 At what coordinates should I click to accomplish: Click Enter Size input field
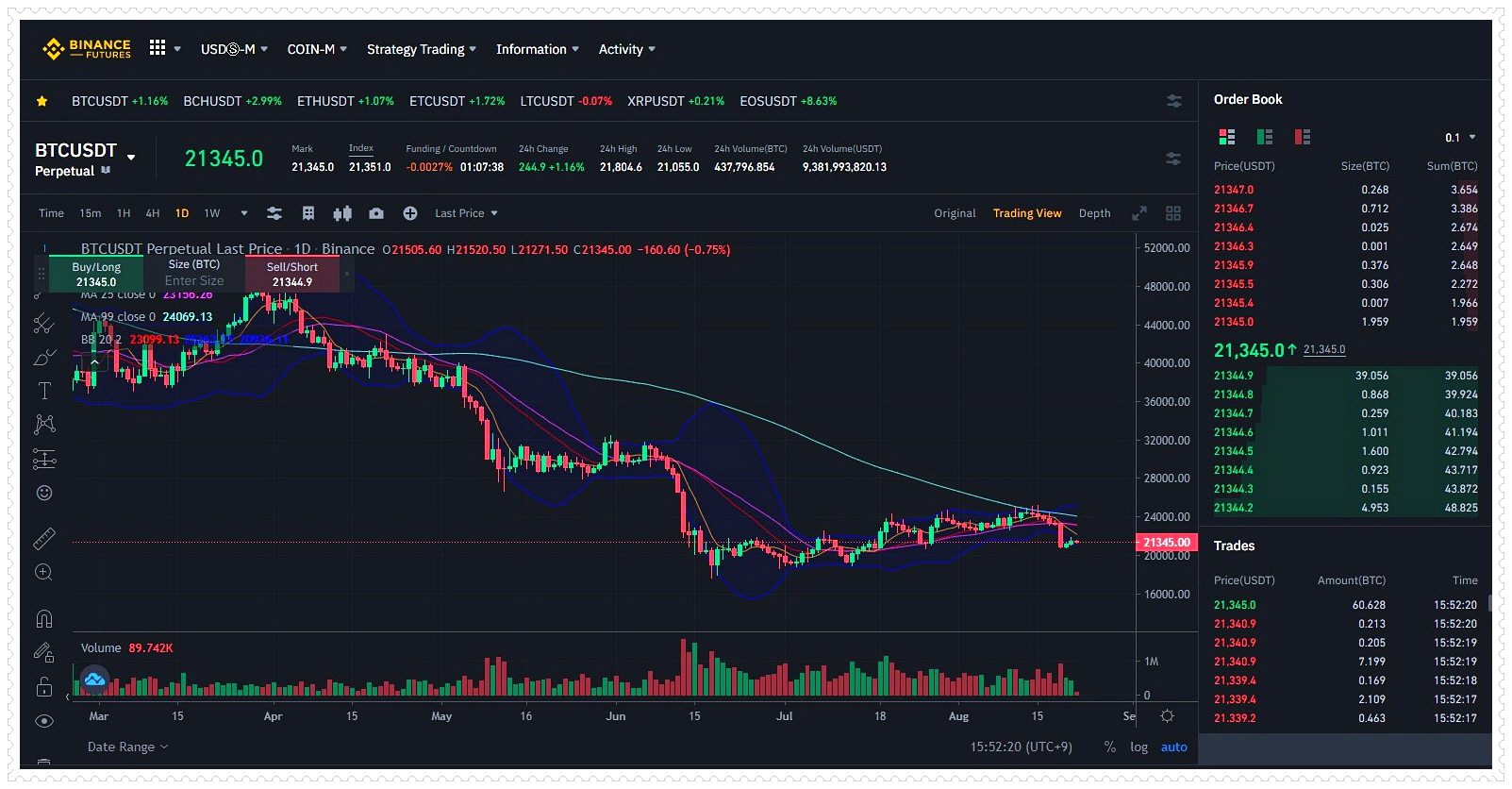pyautogui.click(x=194, y=280)
